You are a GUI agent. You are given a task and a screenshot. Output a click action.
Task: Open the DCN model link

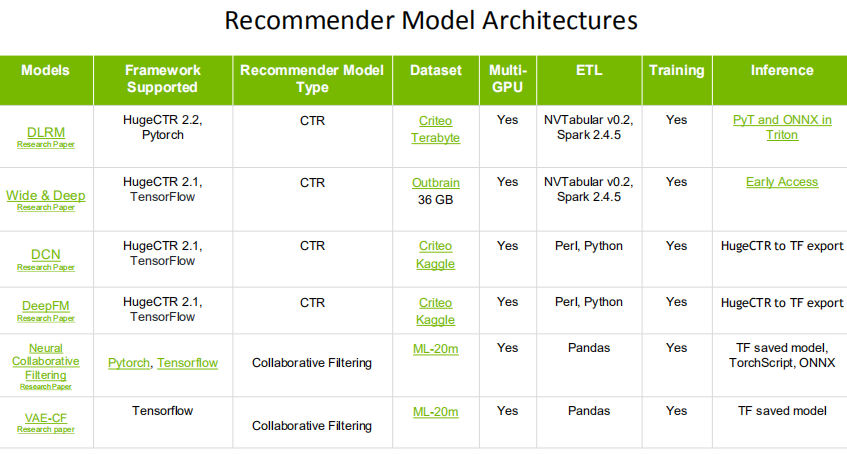46,255
